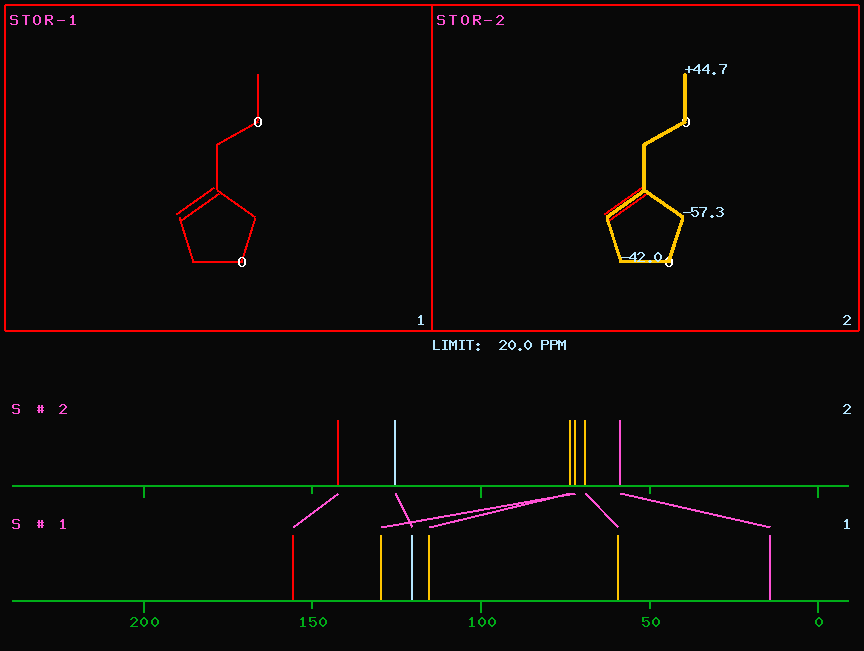Click the 150 ppm axis label
Screen dimensions: 864x651
[x=312, y=623]
